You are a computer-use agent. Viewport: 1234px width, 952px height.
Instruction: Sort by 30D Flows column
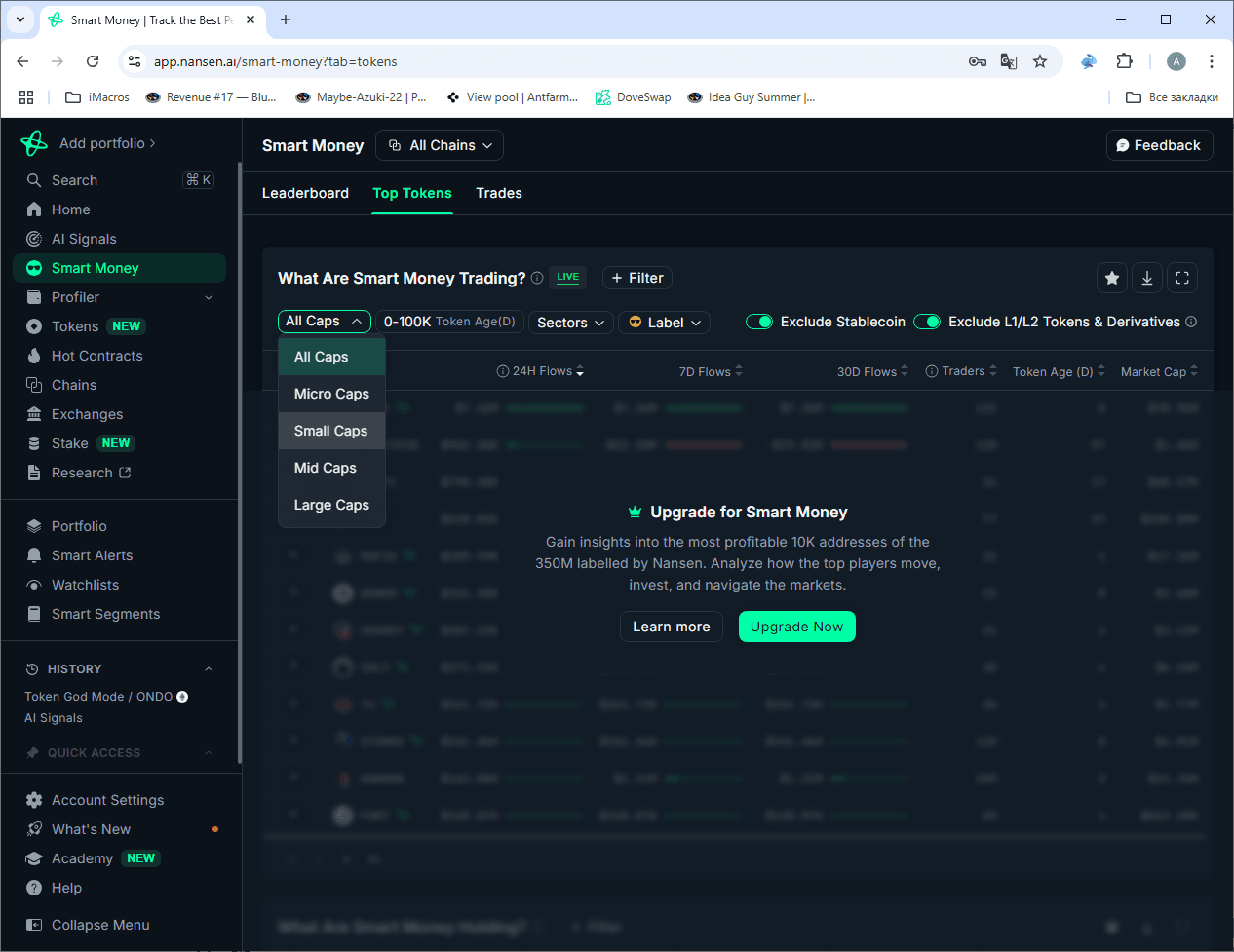(x=873, y=371)
